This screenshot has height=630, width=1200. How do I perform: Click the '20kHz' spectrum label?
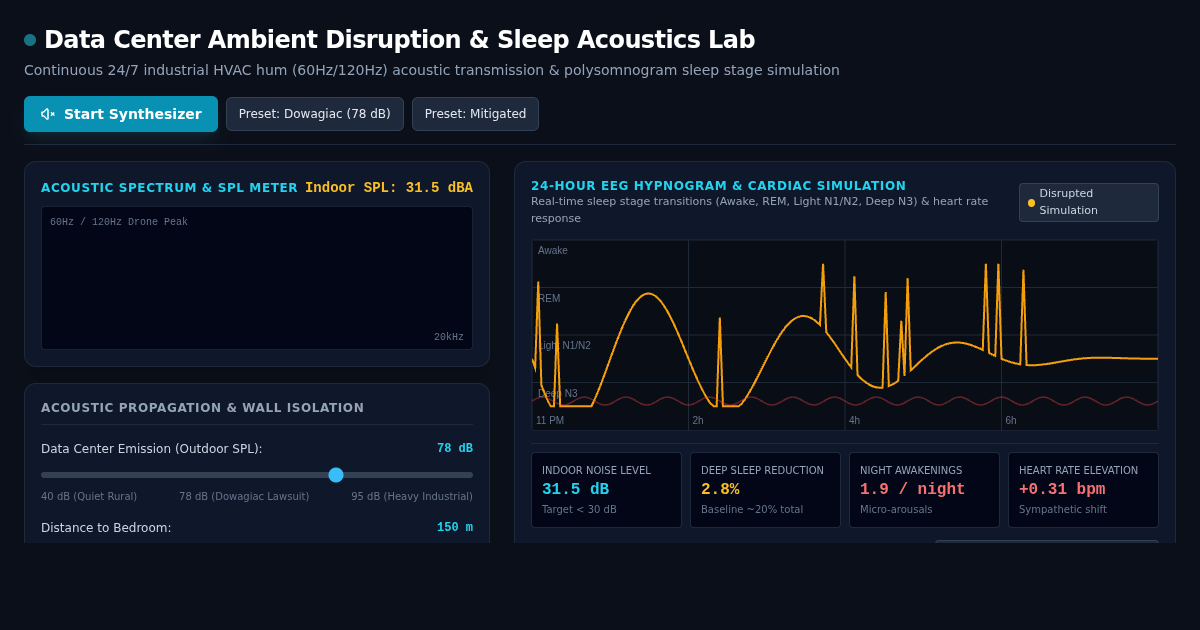click(x=449, y=337)
